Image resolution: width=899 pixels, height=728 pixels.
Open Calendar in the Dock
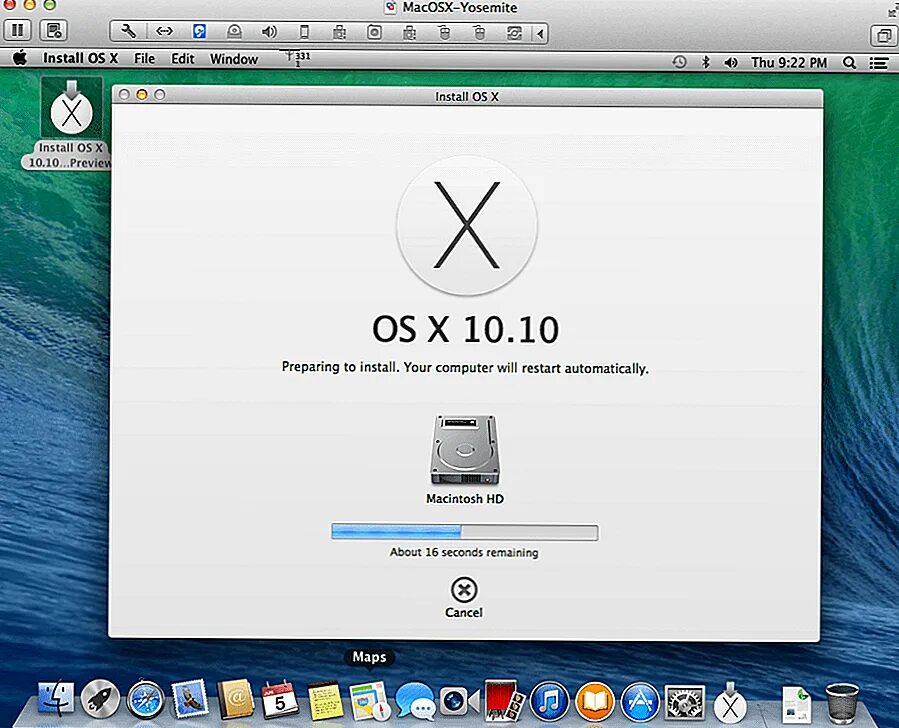tap(280, 699)
